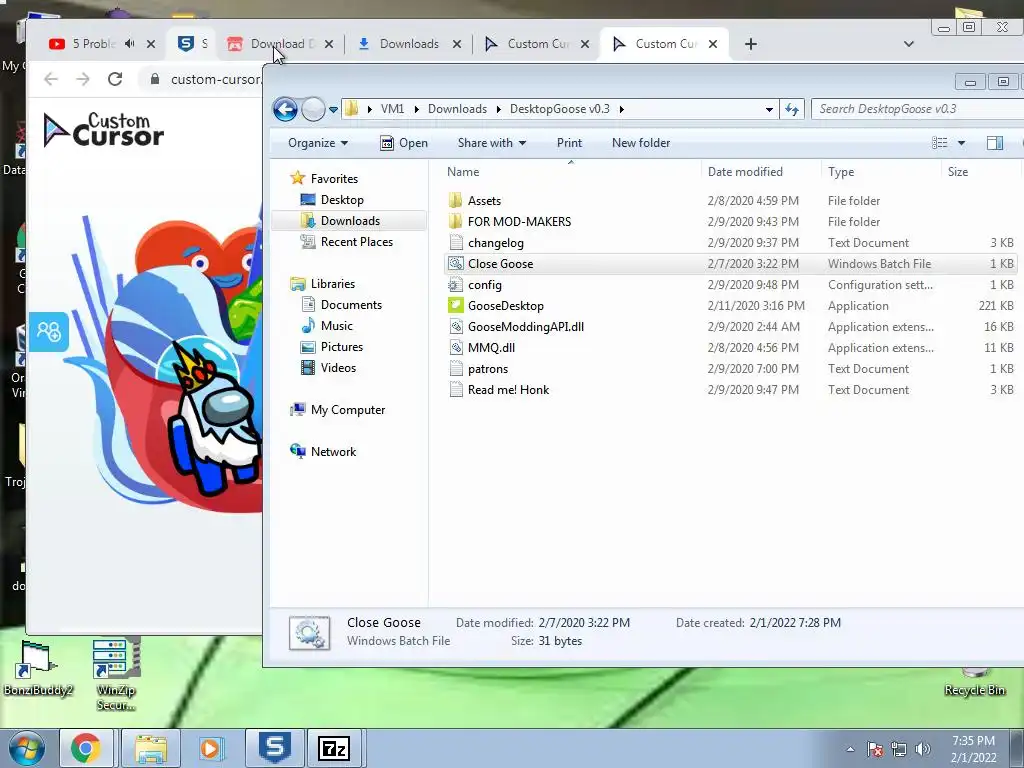Open recent locations dropdown beside Forward button
Screen dimensions: 1024x768
tap(333, 110)
